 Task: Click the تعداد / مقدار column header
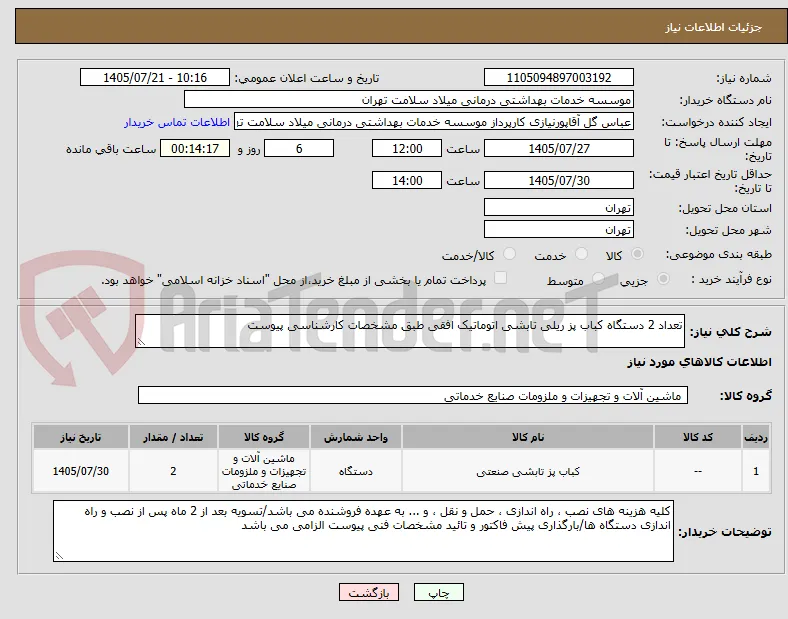click(173, 437)
